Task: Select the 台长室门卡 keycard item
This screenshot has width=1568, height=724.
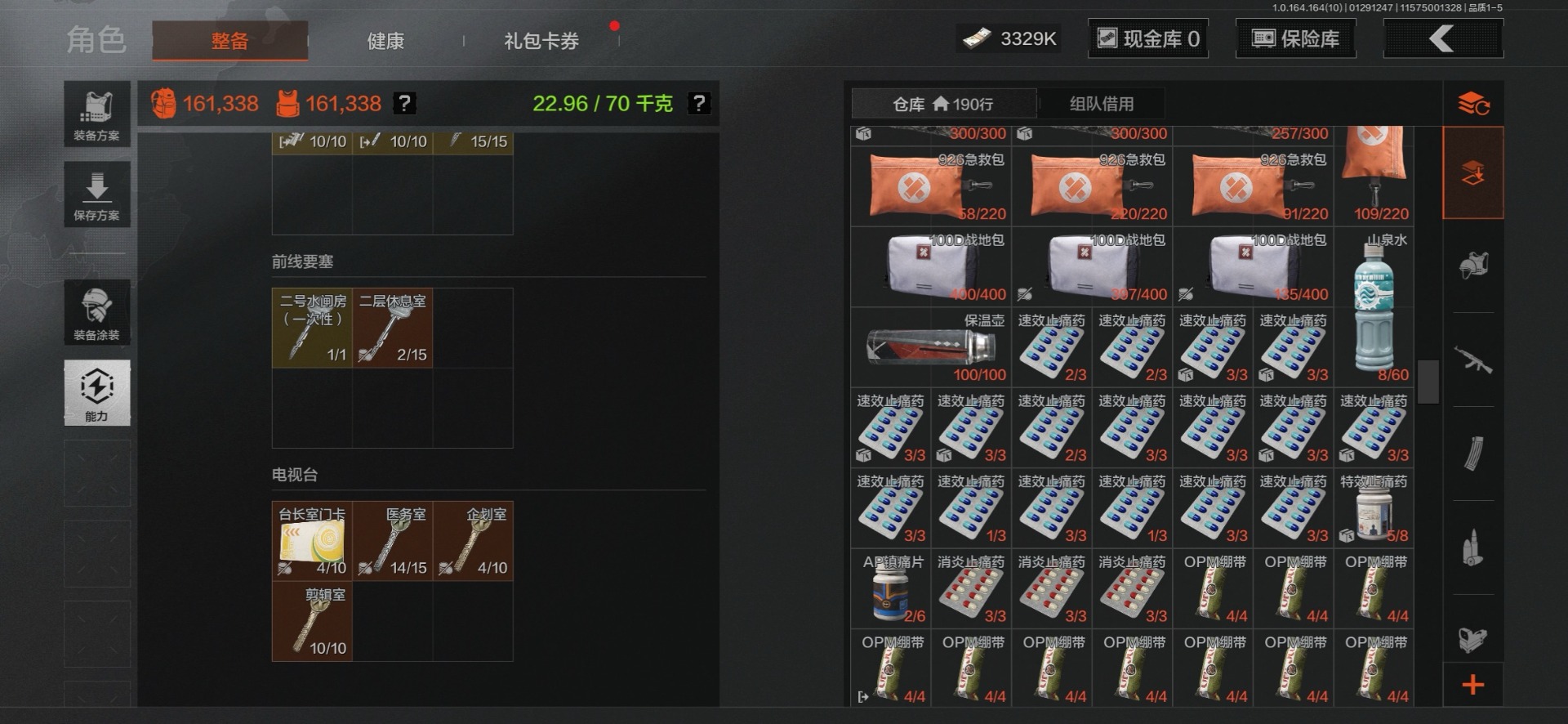Action: coord(312,541)
